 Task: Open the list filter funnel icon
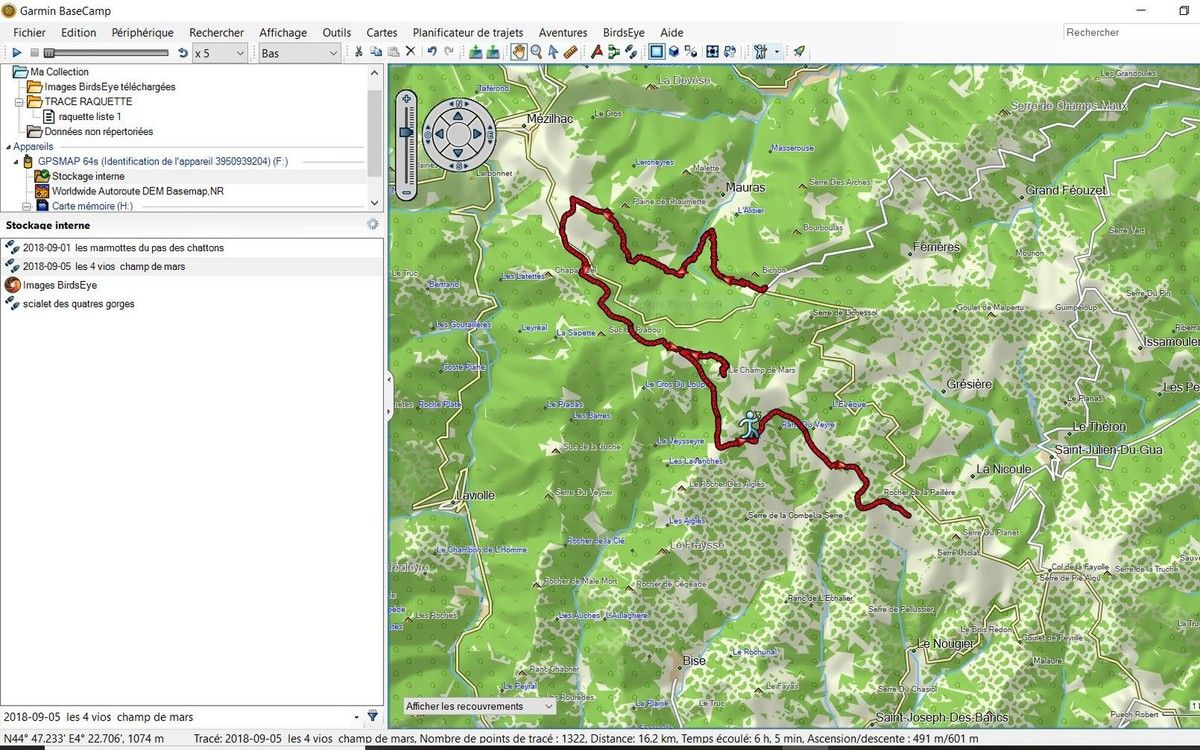[373, 716]
